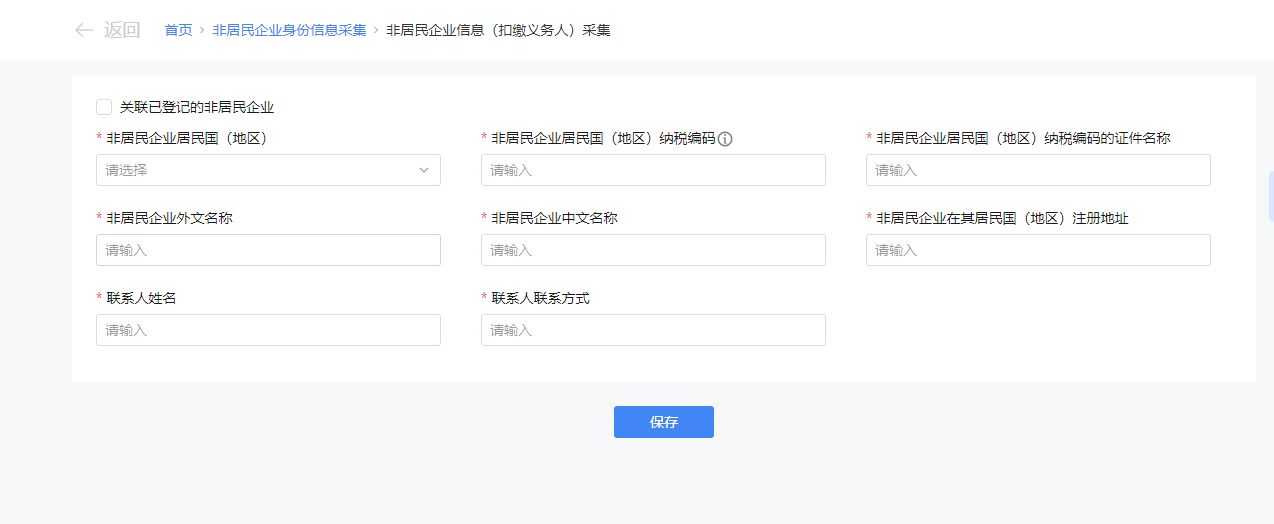Screen dimensions: 1274x524
Task: Open 非居民企业身份信息采集 breadcrumb link
Action: tap(289, 30)
